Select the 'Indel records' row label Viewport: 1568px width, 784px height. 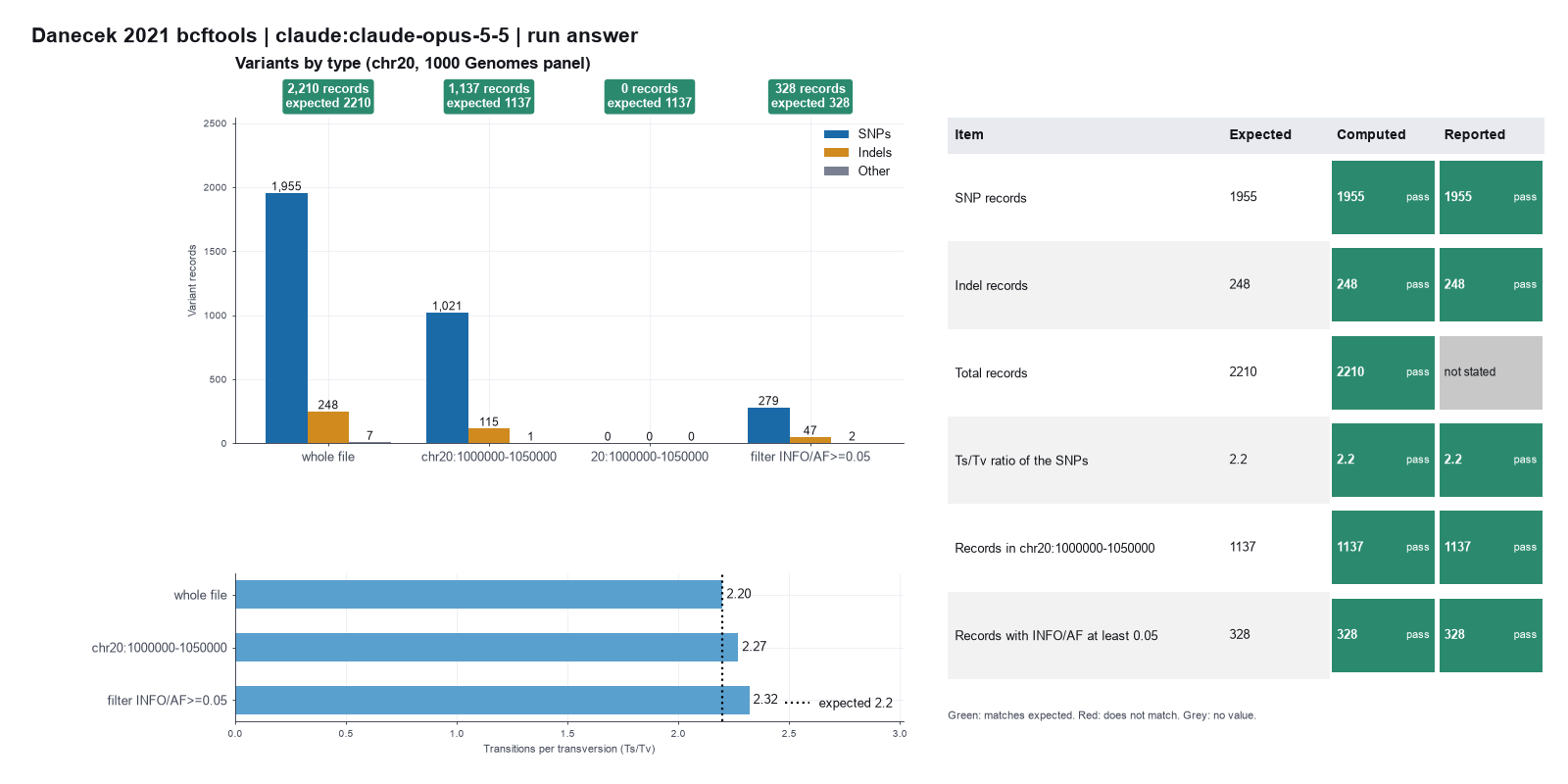pos(991,286)
